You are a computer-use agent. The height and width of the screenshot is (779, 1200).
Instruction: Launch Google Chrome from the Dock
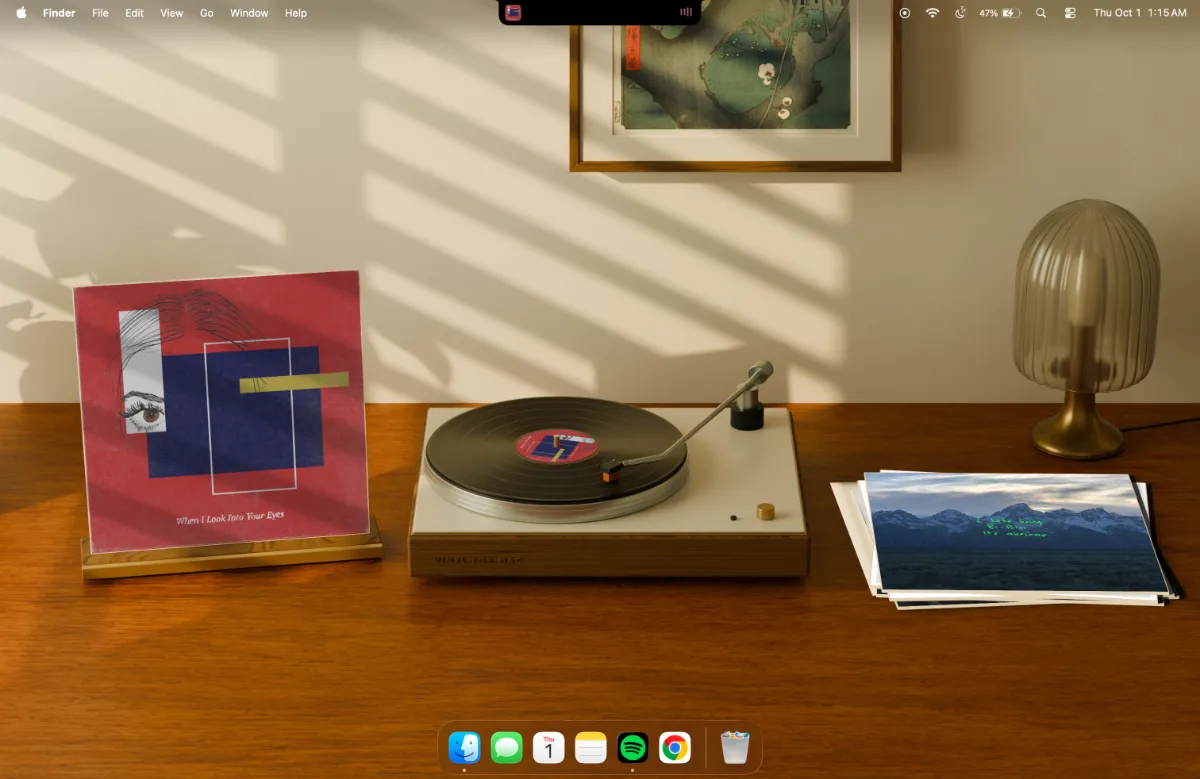[675, 747]
